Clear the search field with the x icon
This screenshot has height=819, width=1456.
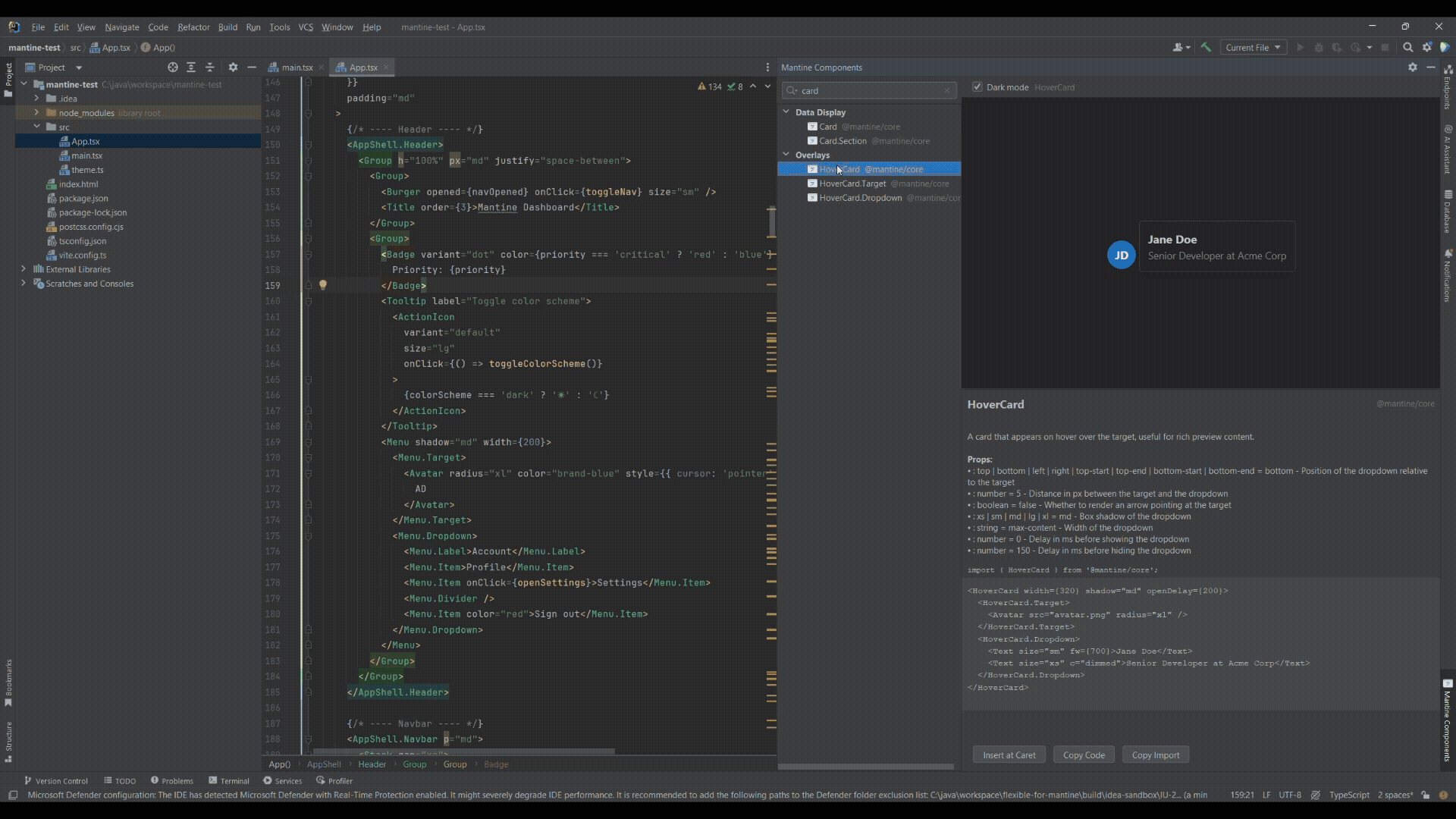coord(947,91)
